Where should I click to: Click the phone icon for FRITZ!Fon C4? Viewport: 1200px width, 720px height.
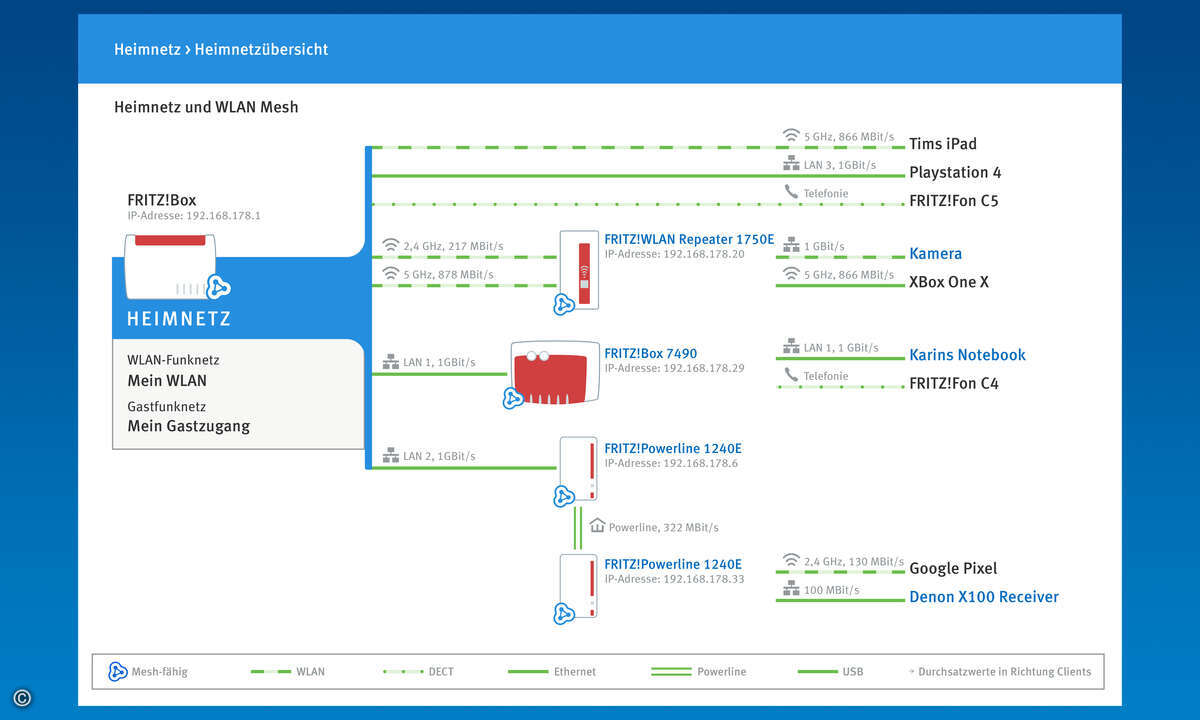tap(791, 376)
